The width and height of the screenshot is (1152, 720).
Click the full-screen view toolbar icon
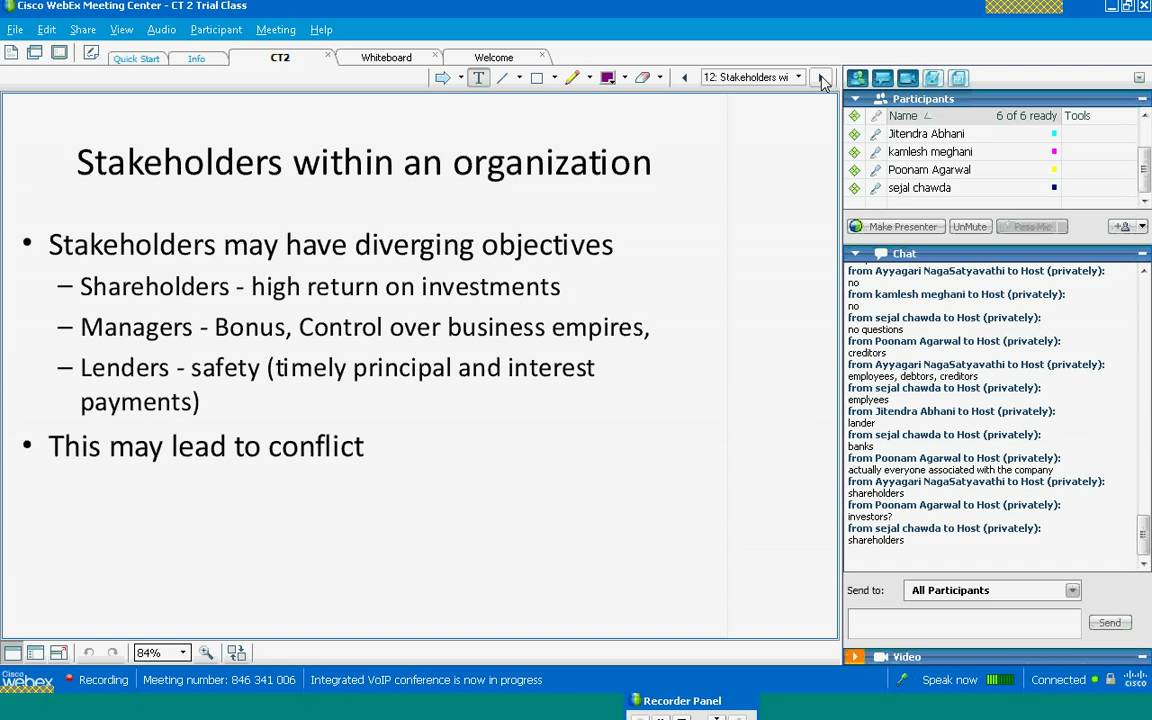point(59,52)
